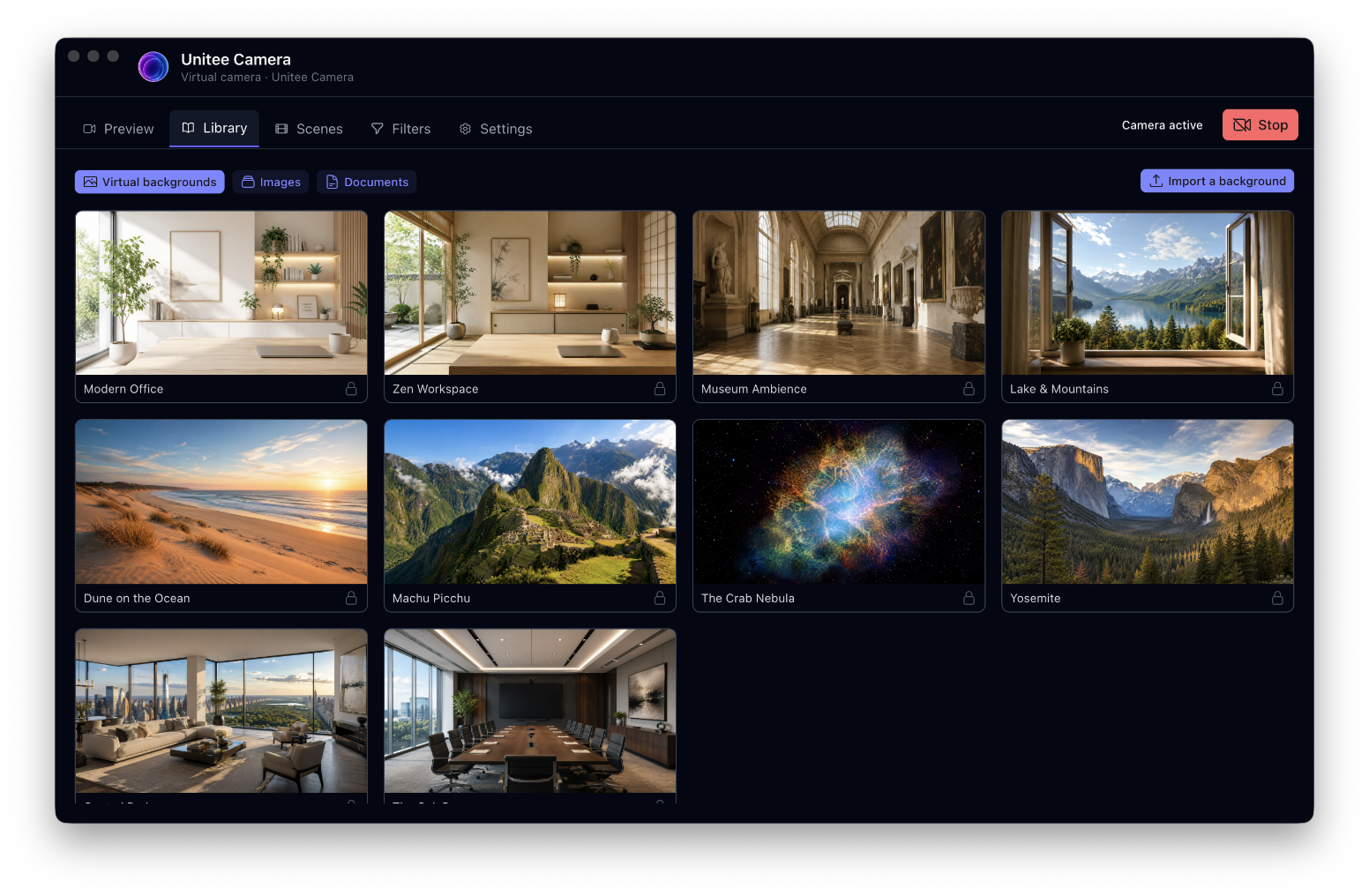
Task: Click the Zen Workspace label
Action: tap(436, 389)
